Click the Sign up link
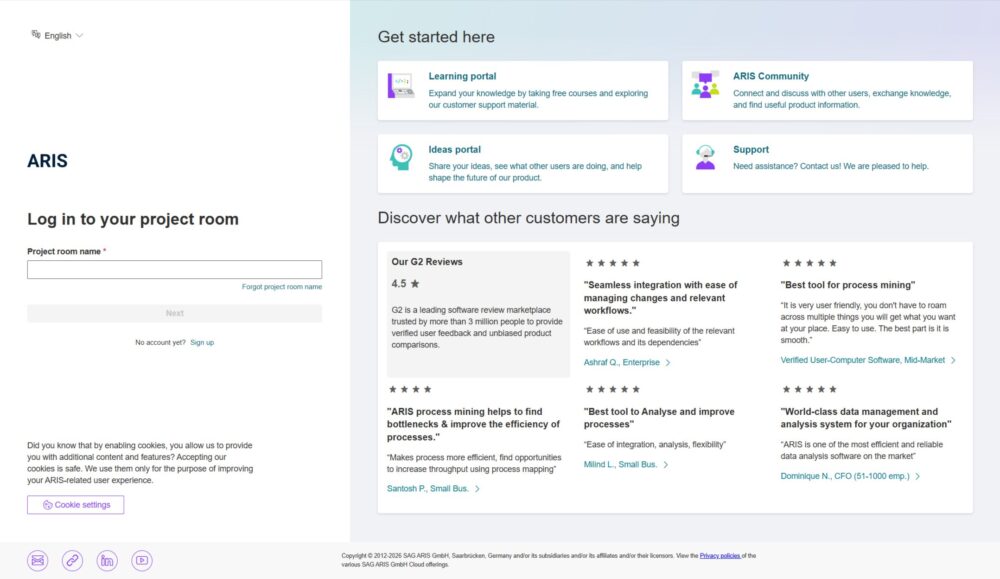The image size is (1000, 579). coord(202,342)
